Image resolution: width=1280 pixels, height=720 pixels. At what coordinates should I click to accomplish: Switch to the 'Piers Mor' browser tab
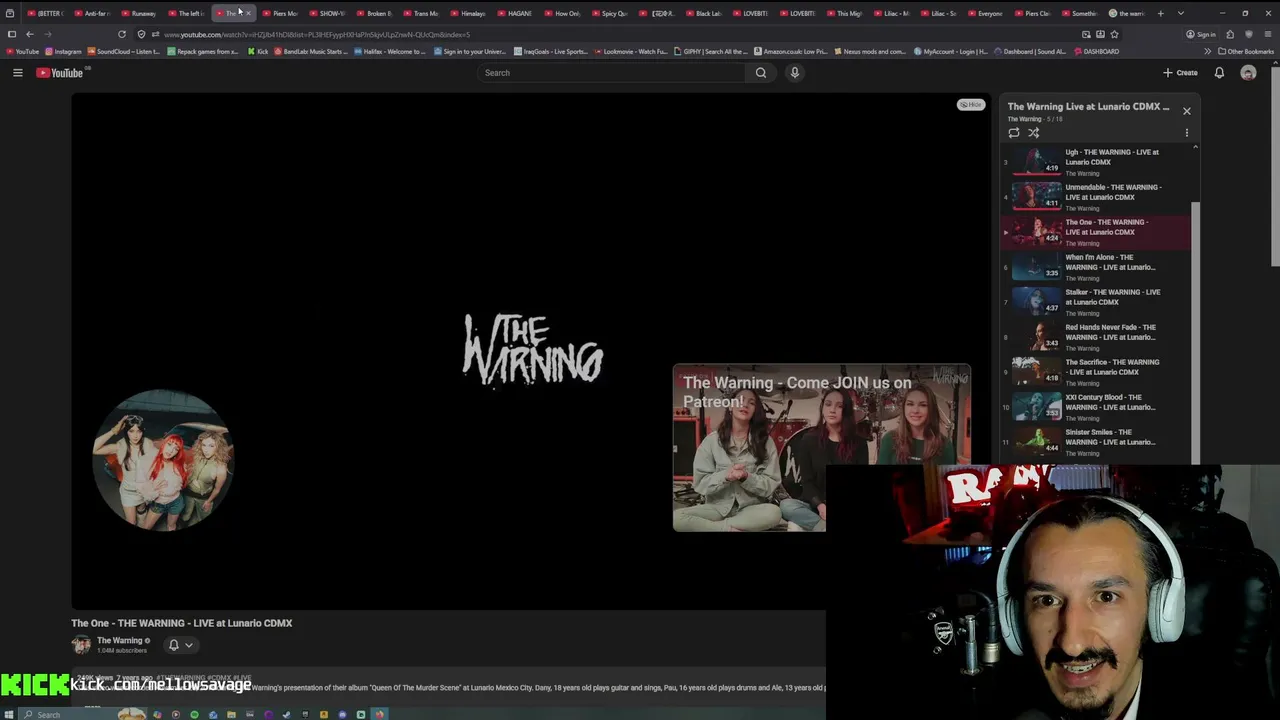(282, 13)
